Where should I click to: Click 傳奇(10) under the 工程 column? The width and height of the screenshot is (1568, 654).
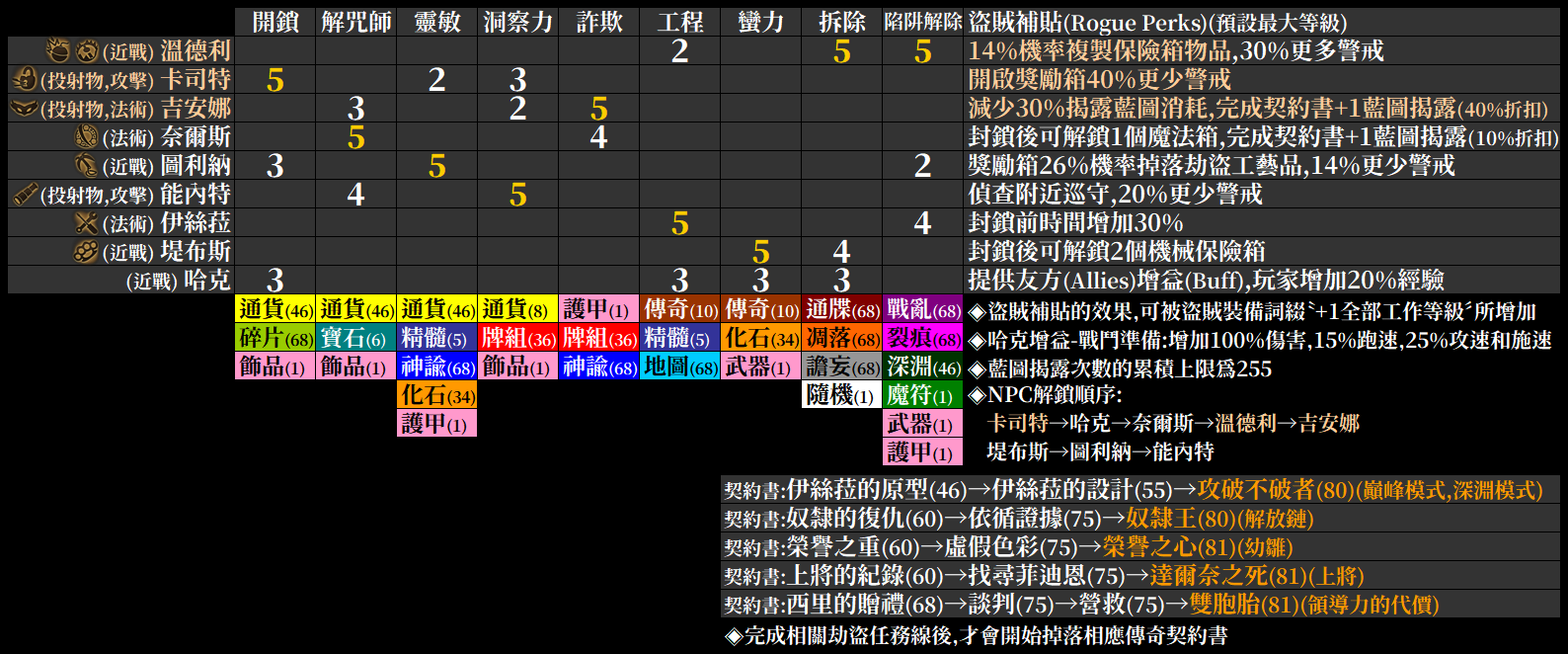pyautogui.click(x=680, y=309)
